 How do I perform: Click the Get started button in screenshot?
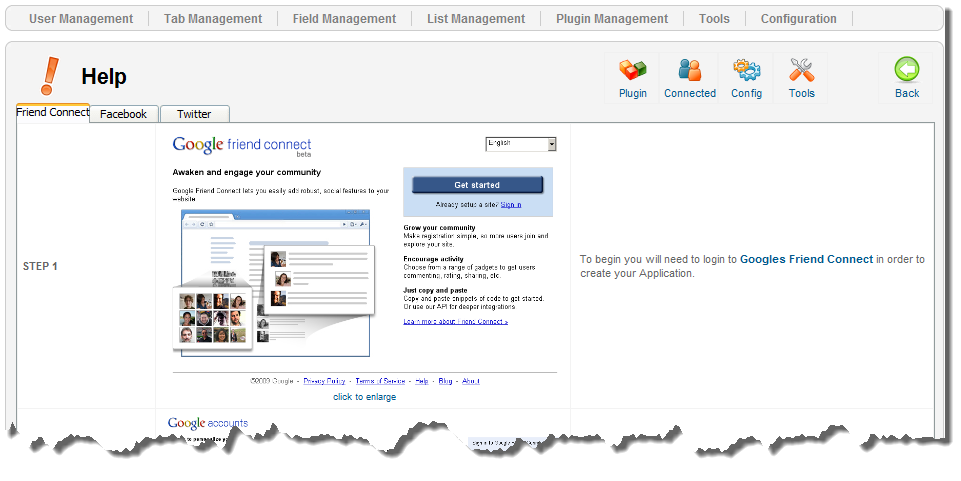477,185
